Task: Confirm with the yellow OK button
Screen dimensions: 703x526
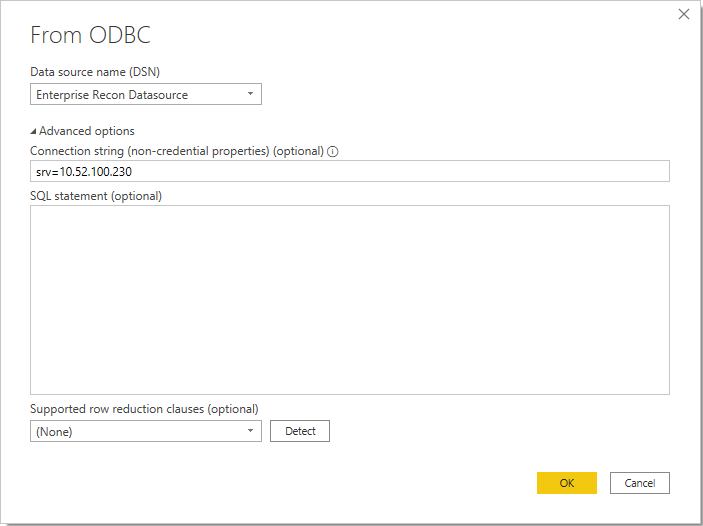Action: point(566,483)
